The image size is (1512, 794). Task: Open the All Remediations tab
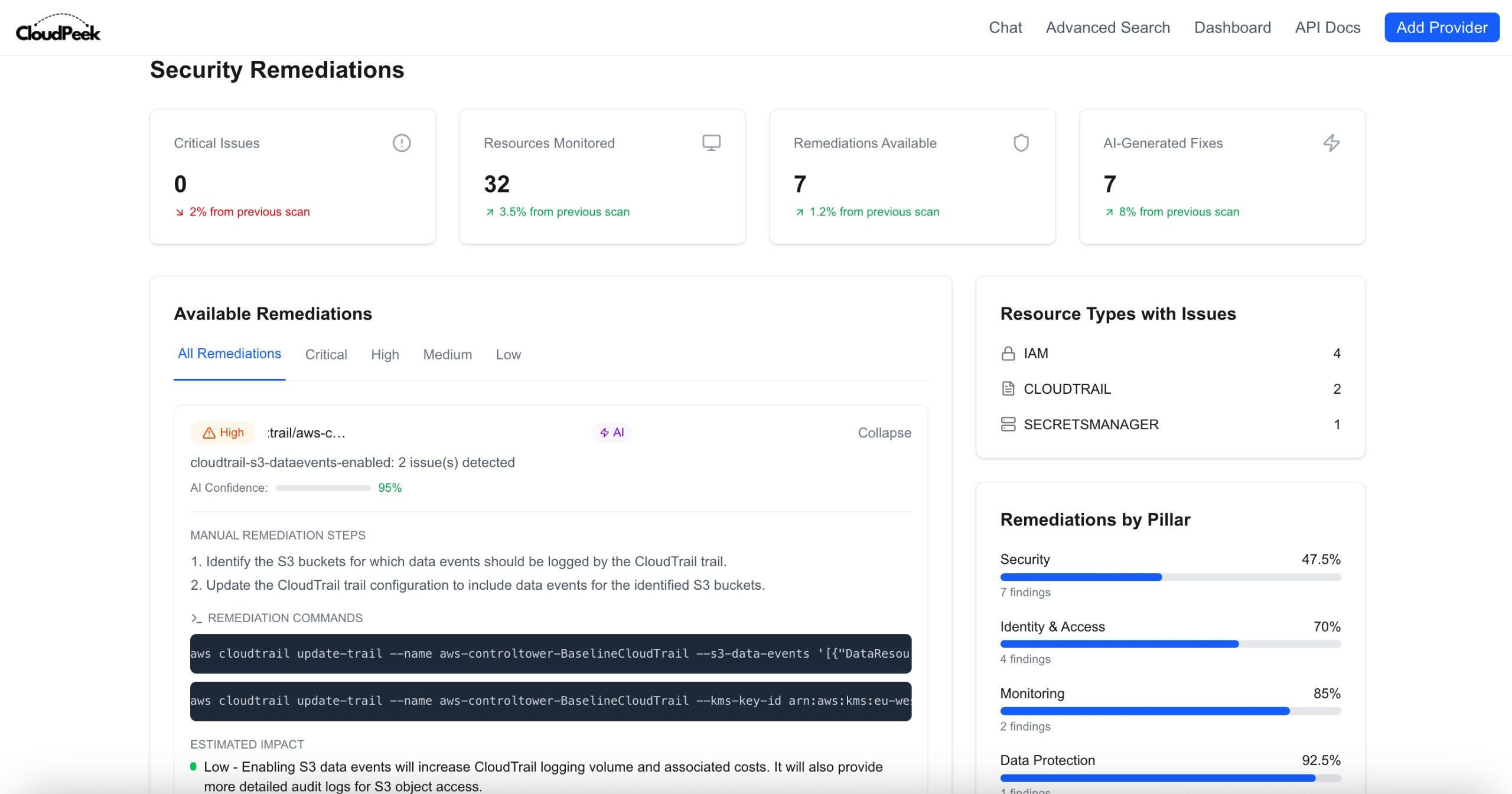point(229,354)
